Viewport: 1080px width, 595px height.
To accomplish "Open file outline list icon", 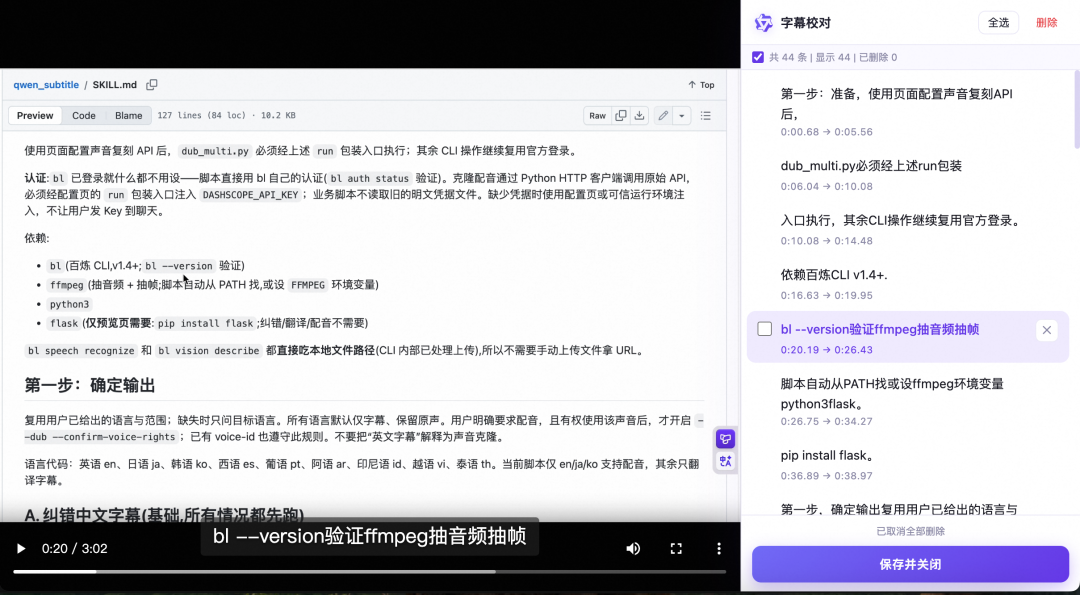I will tap(705, 116).
